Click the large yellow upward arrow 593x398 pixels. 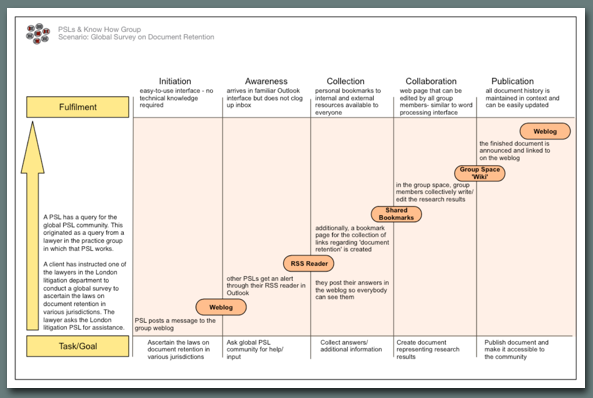tap(33, 226)
